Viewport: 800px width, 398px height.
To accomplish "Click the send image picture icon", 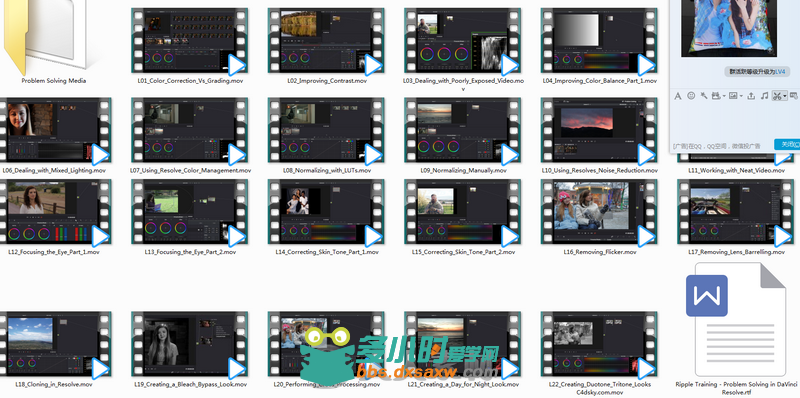I will click(733, 95).
